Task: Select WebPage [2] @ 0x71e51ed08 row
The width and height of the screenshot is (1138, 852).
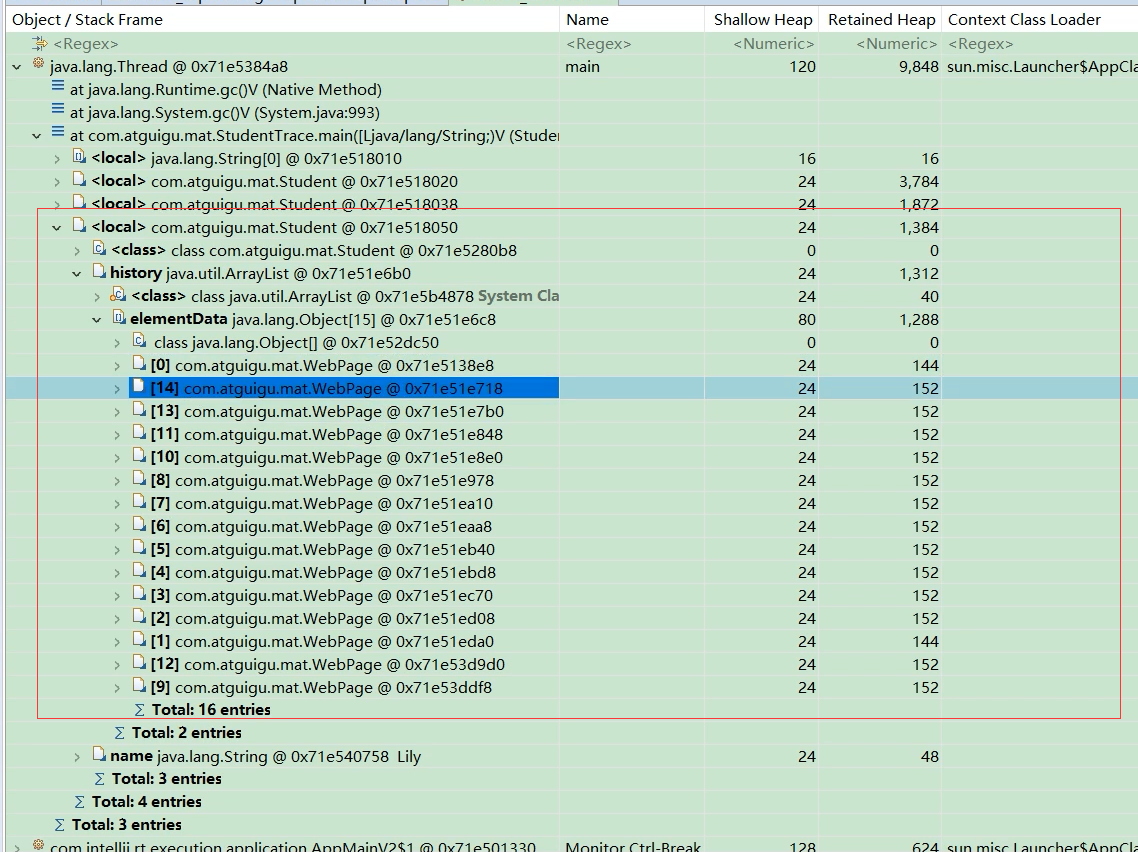Action: 572,619
